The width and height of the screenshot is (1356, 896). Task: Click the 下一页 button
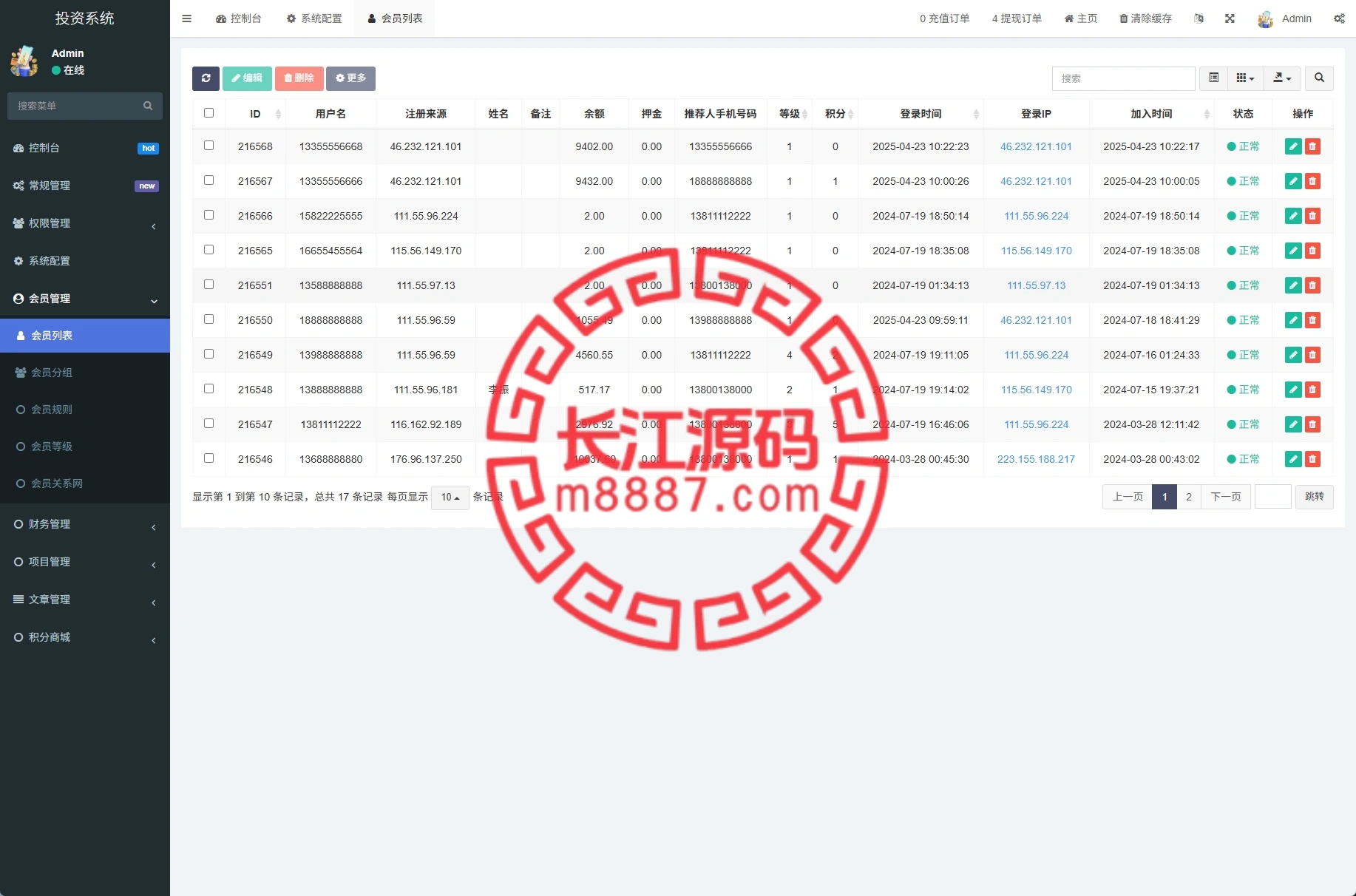click(1226, 497)
